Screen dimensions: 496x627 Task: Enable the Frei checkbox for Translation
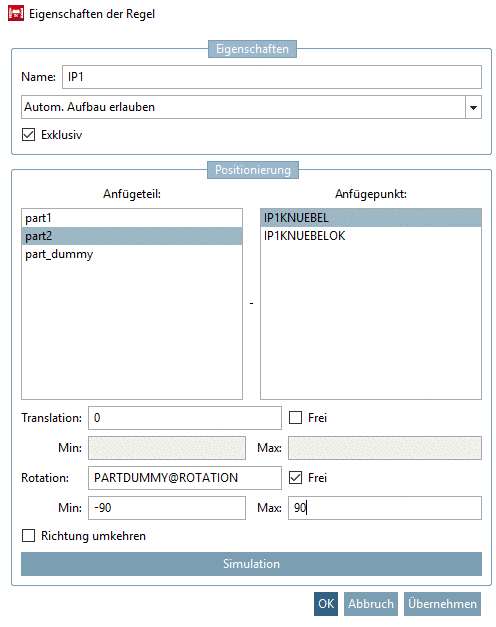296,417
